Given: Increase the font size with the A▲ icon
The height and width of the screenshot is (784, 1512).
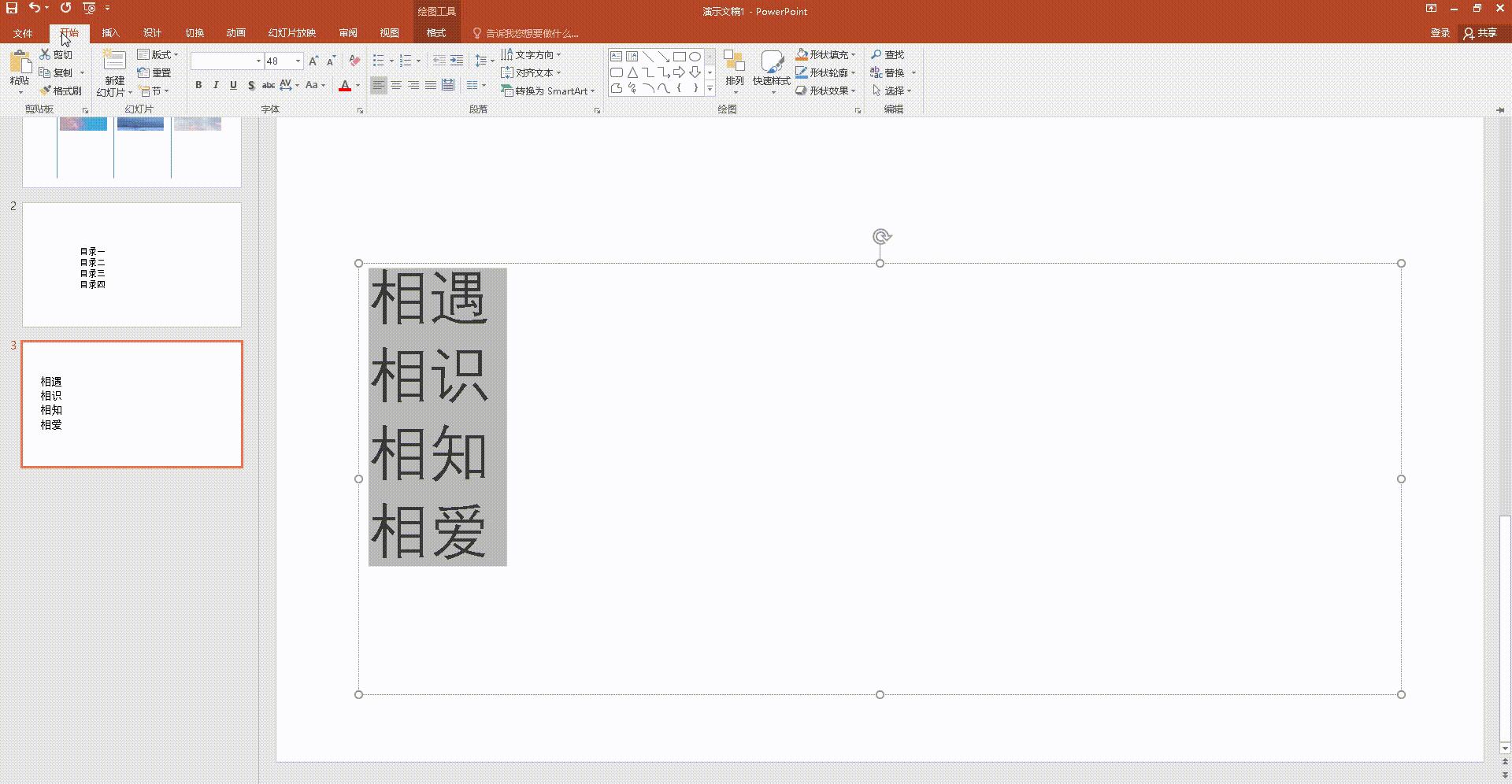Looking at the screenshot, I should pyautogui.click(x=313, y=61).
